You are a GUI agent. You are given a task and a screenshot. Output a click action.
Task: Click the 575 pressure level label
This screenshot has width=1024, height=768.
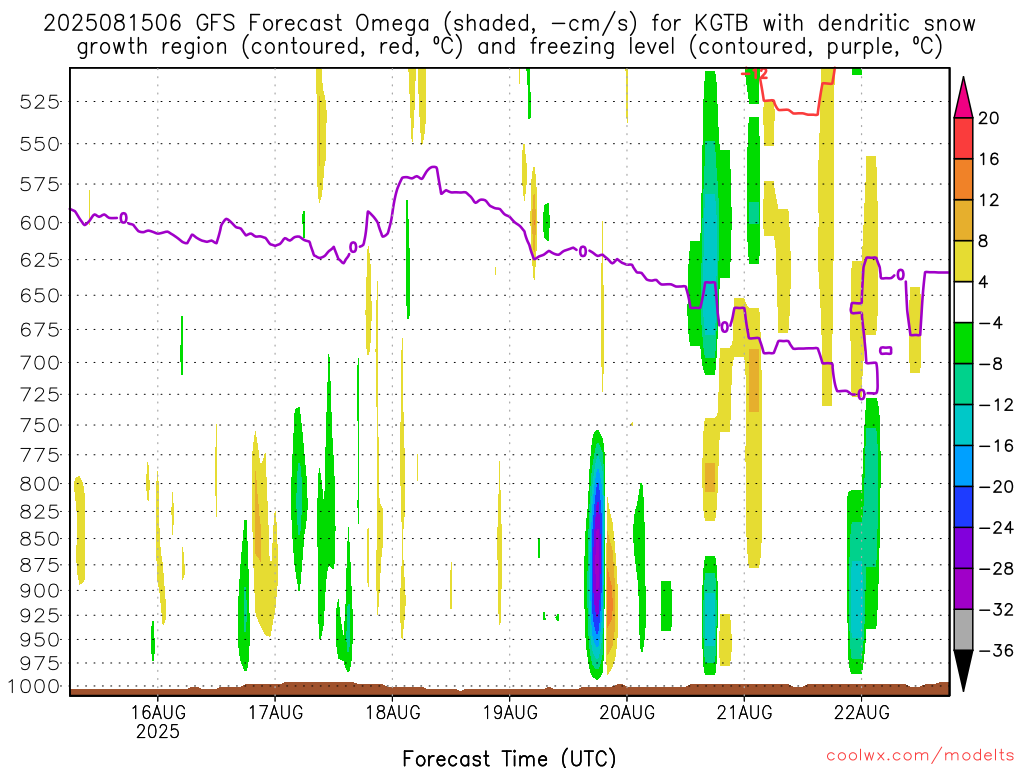[x=39, y=184]
